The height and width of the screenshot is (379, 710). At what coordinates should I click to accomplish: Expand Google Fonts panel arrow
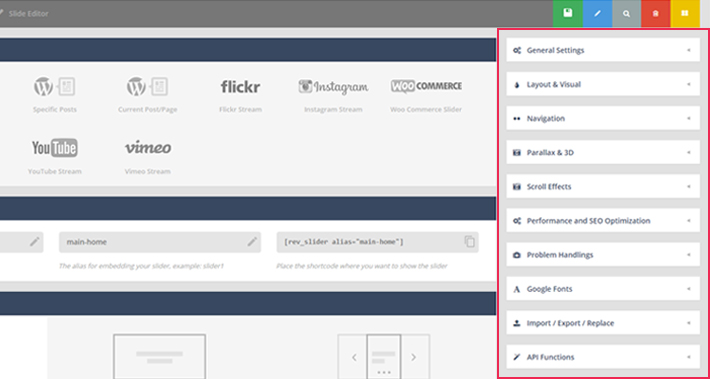click(x=689, y=289)
